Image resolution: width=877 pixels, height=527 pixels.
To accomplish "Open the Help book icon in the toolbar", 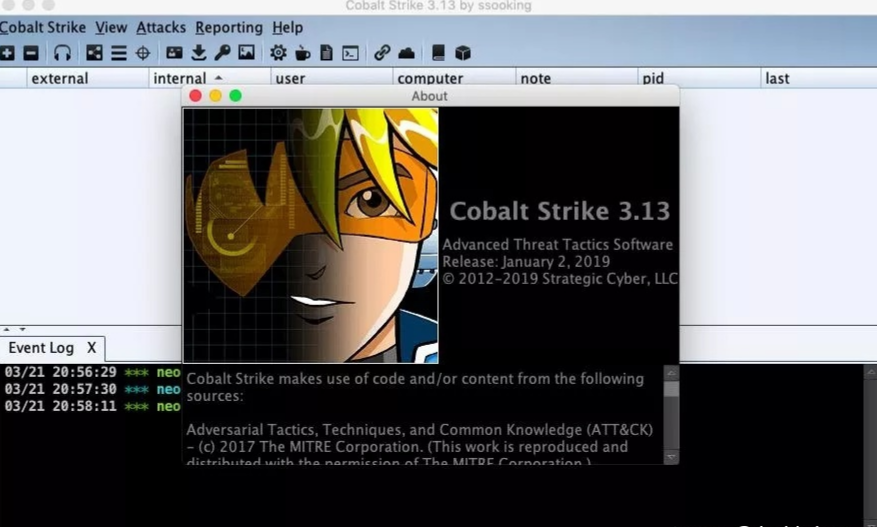I will (438, 53).
